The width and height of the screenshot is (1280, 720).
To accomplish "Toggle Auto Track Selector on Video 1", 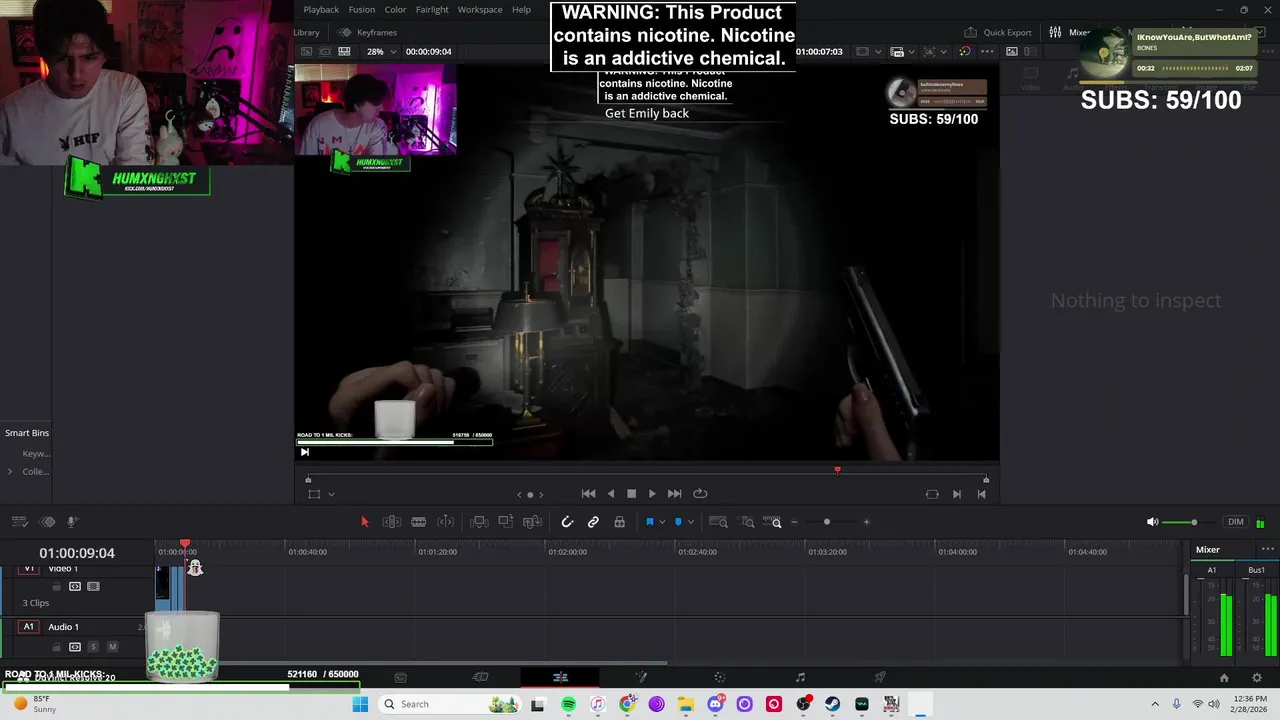I will pos(75,587).
